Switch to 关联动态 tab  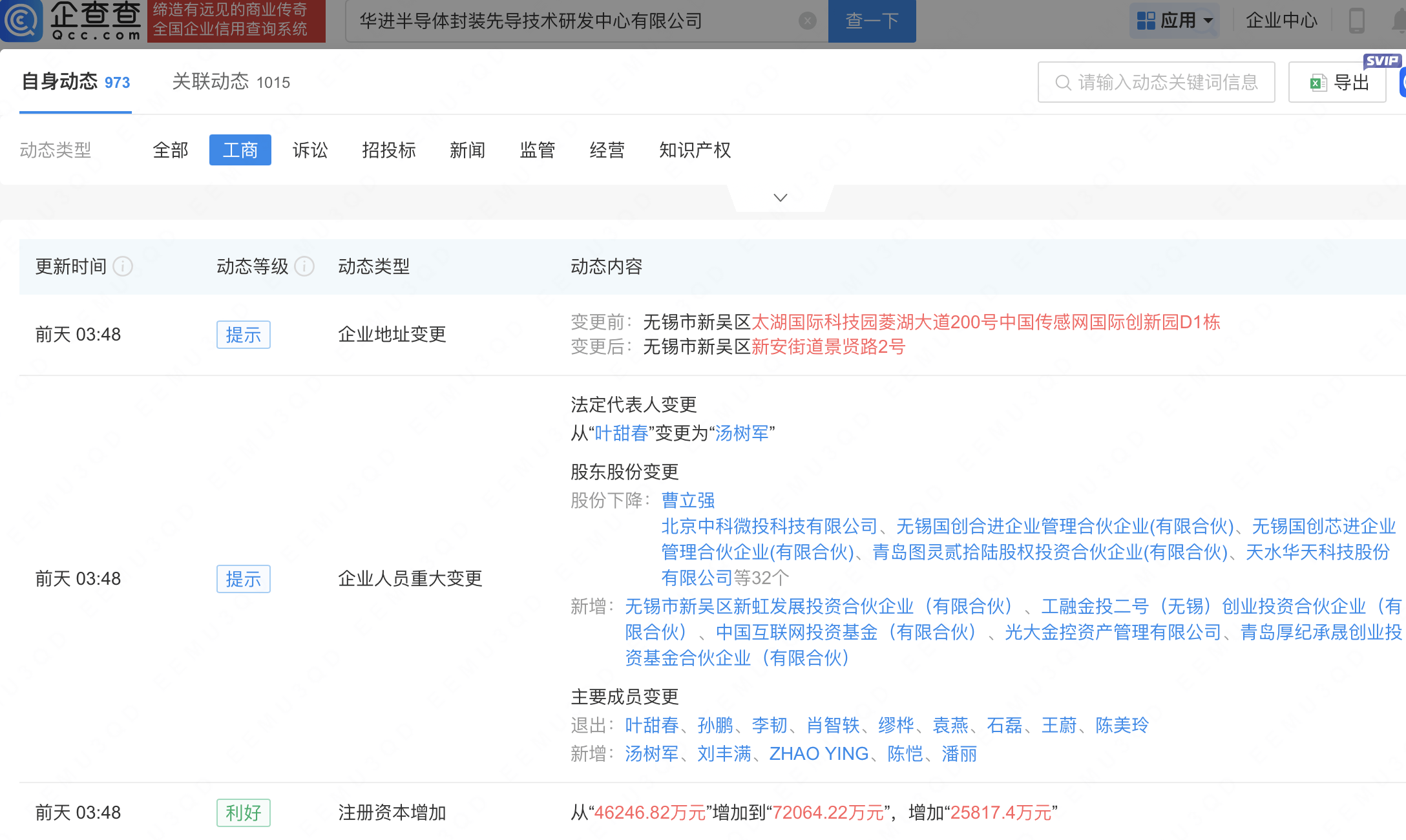click(x=231, y=82)
